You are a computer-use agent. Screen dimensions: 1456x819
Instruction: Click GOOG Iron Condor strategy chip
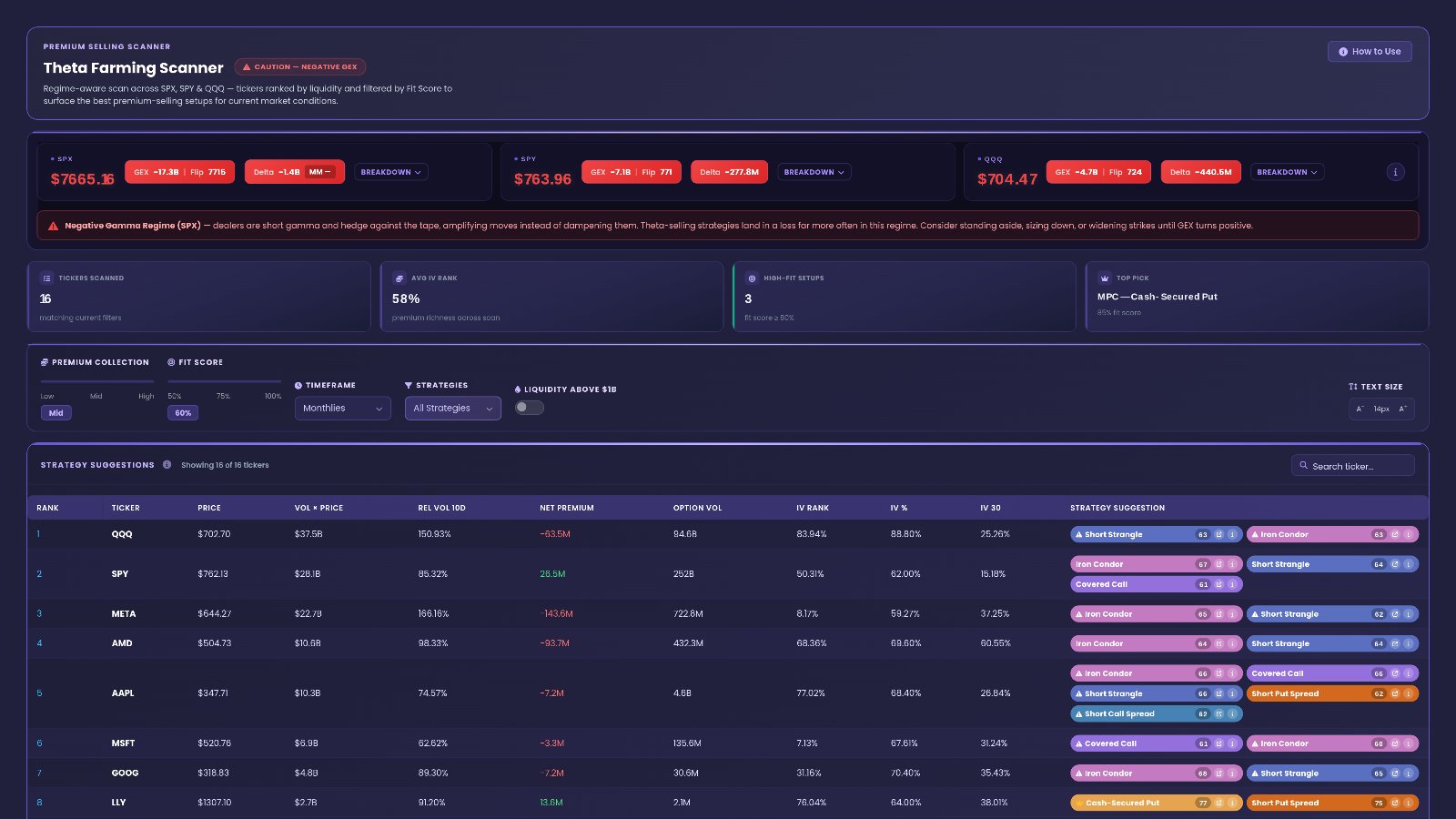1156,773
